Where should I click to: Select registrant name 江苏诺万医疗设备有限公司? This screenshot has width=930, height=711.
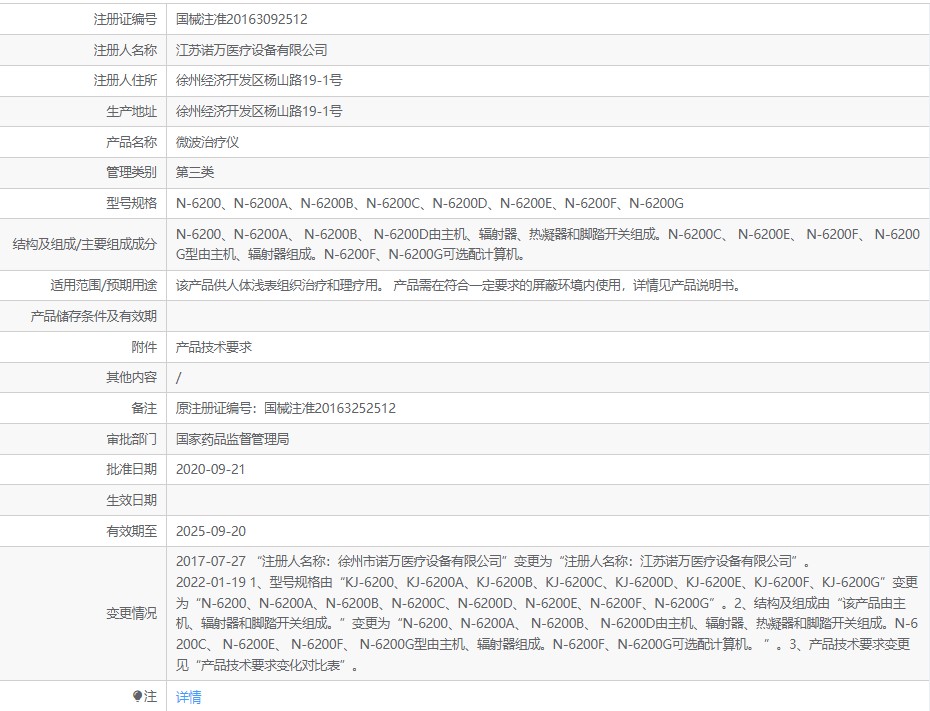point(251,50)
